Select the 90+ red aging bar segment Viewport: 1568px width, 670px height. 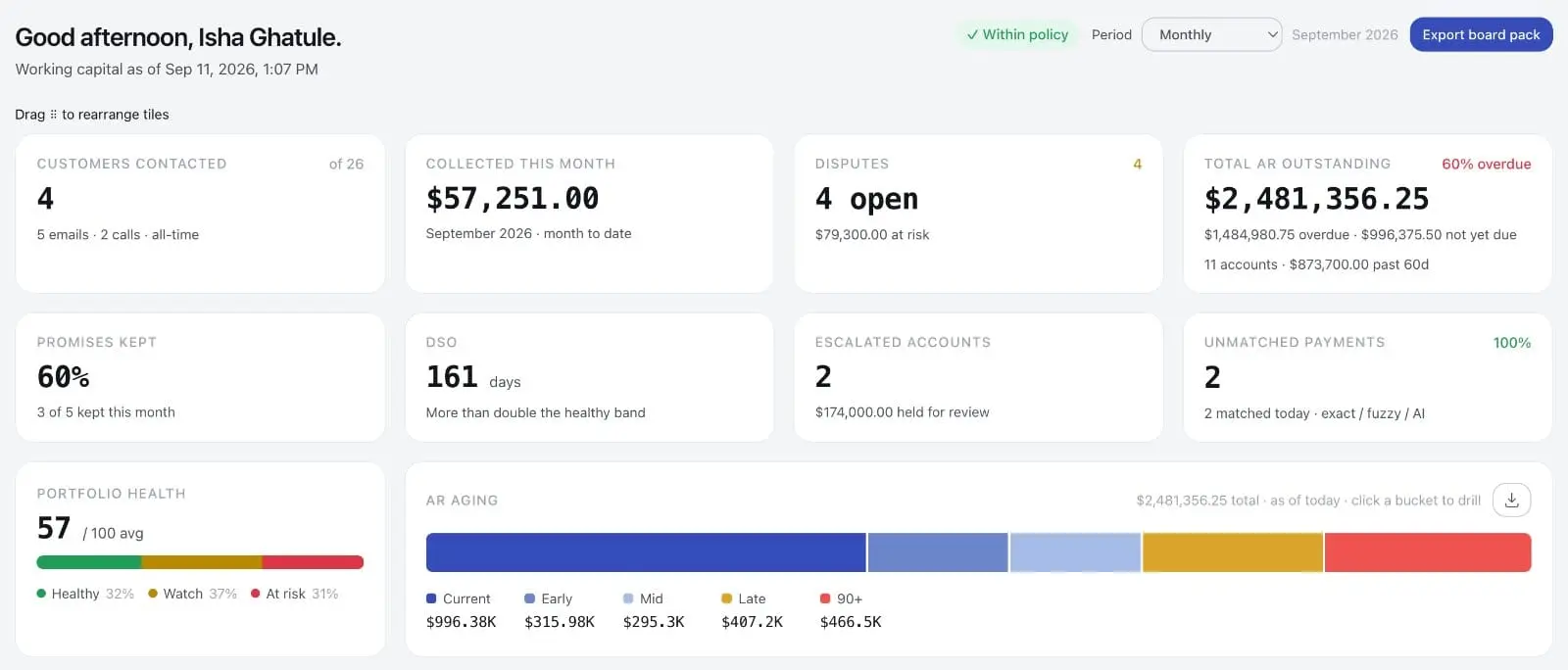1428,552
